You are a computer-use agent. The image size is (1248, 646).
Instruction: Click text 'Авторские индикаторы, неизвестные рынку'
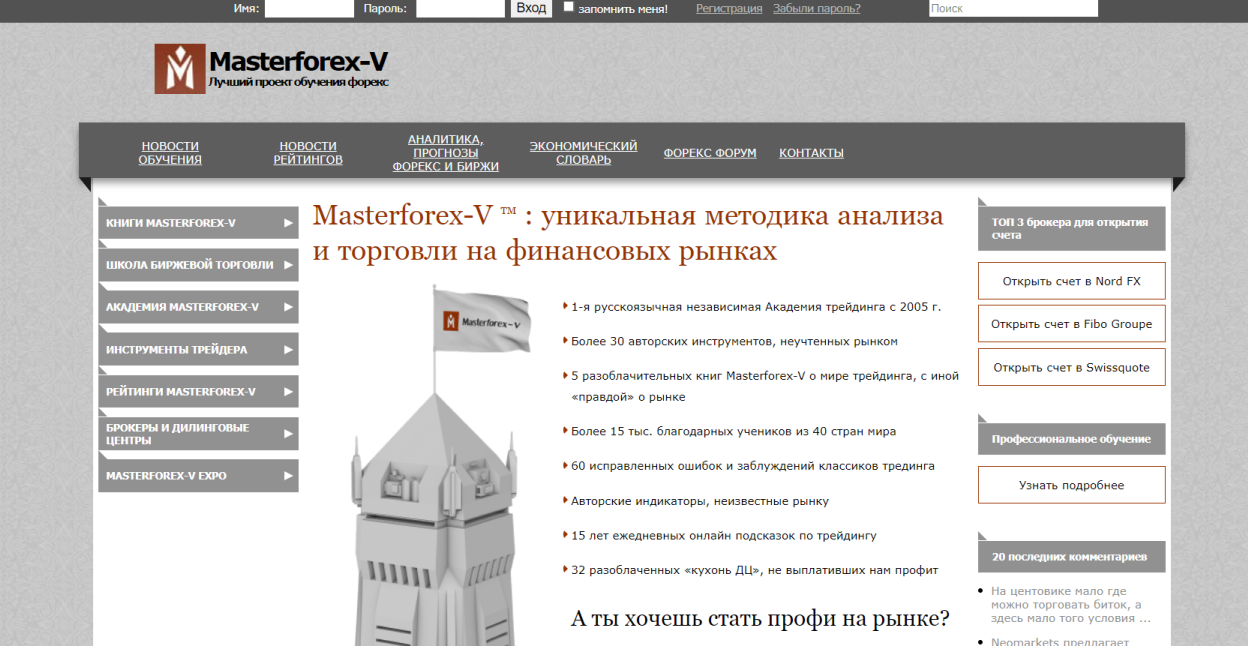[x=700, y=501]
